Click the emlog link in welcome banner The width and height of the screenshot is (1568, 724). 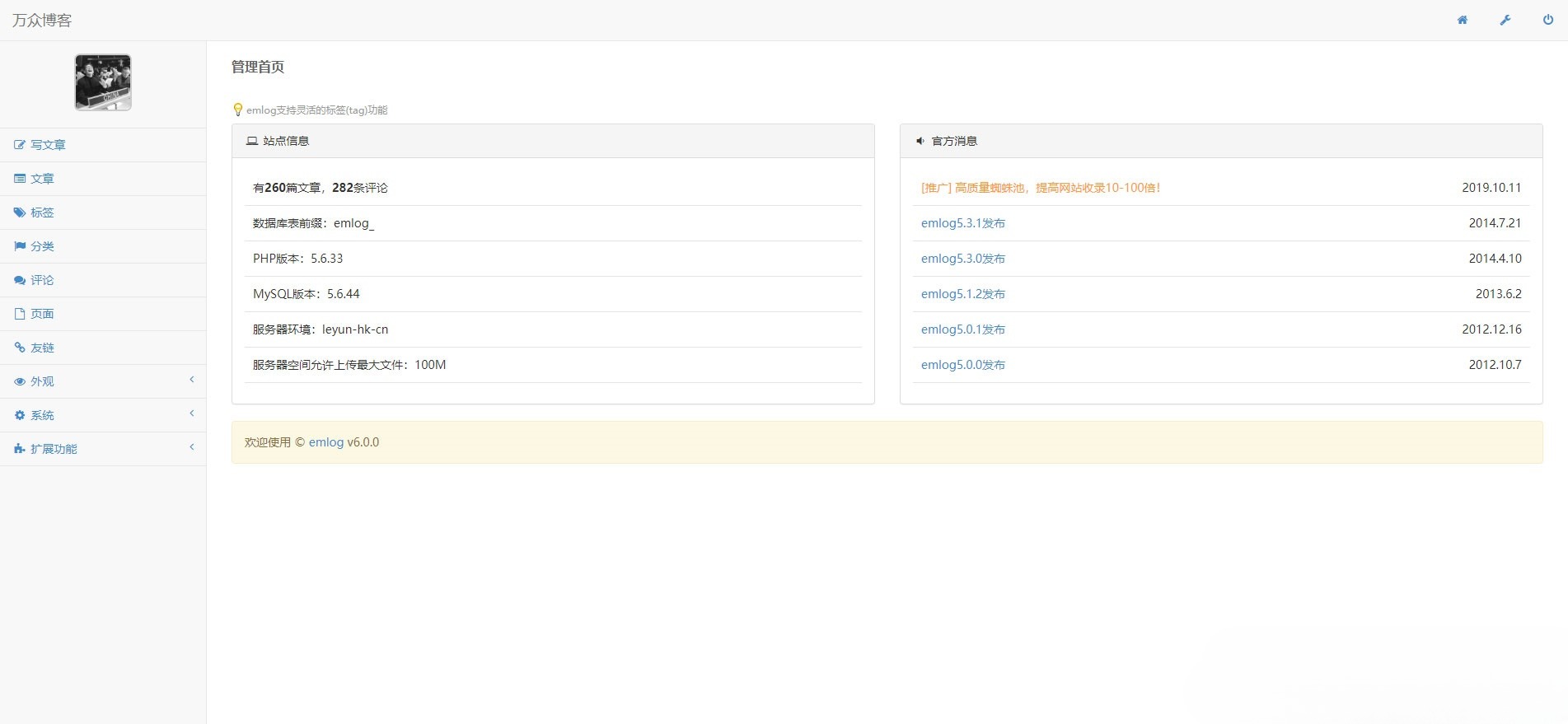point(325,442)
